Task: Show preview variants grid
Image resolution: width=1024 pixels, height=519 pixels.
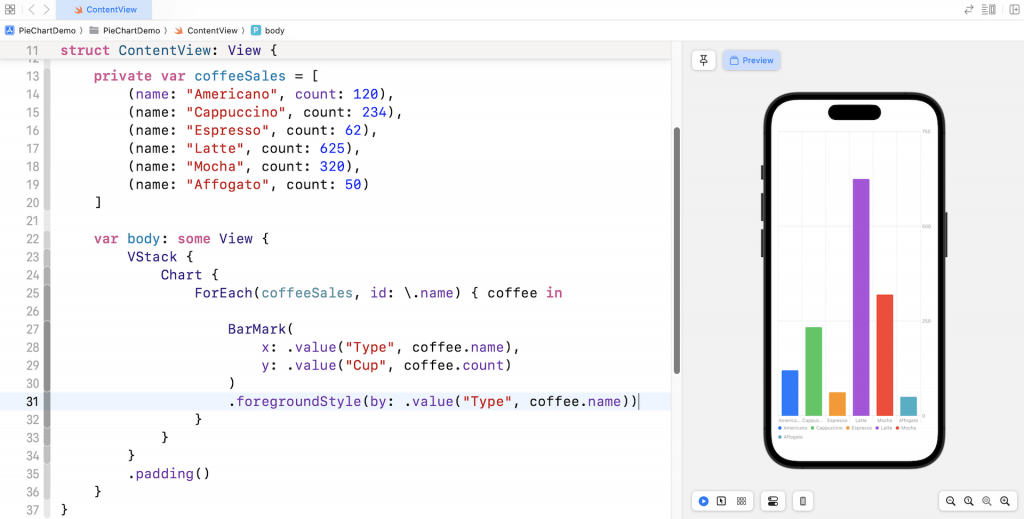Action: pos(741,500)
